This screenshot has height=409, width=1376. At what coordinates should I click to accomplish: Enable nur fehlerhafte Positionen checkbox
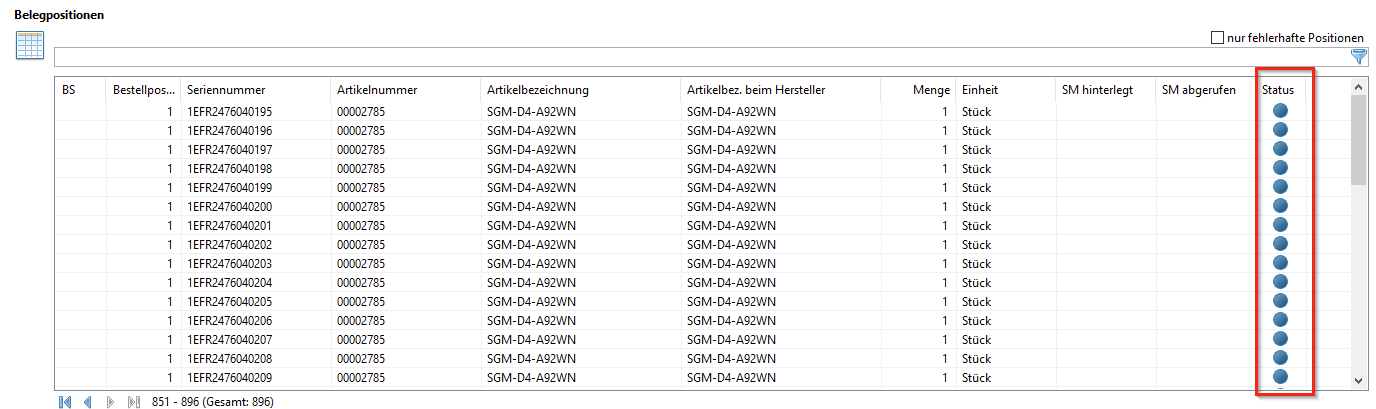coord(1217,38)
